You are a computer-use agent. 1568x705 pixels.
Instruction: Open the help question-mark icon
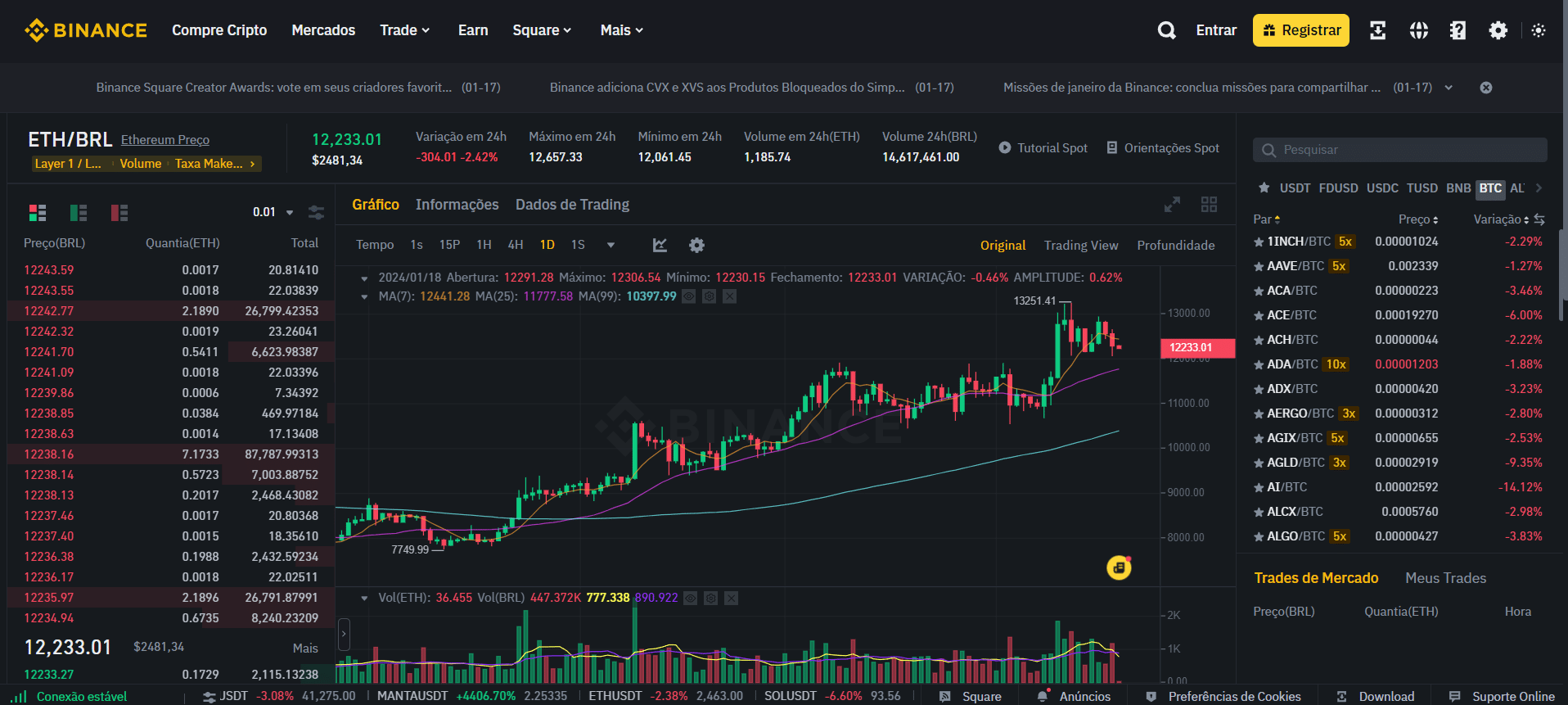(1458, 30)
